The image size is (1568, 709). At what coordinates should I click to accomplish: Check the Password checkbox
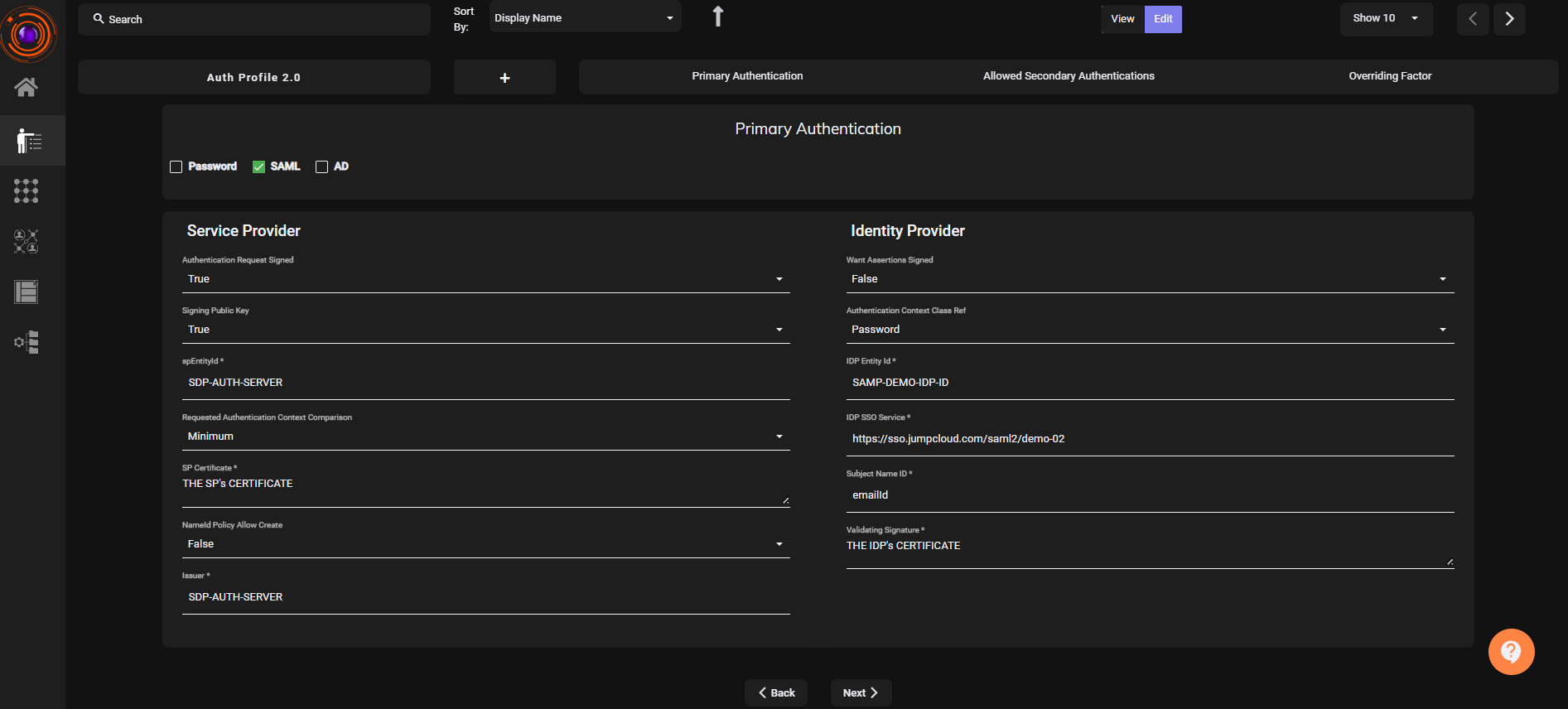pyautogui.click(x=176, y=166)
